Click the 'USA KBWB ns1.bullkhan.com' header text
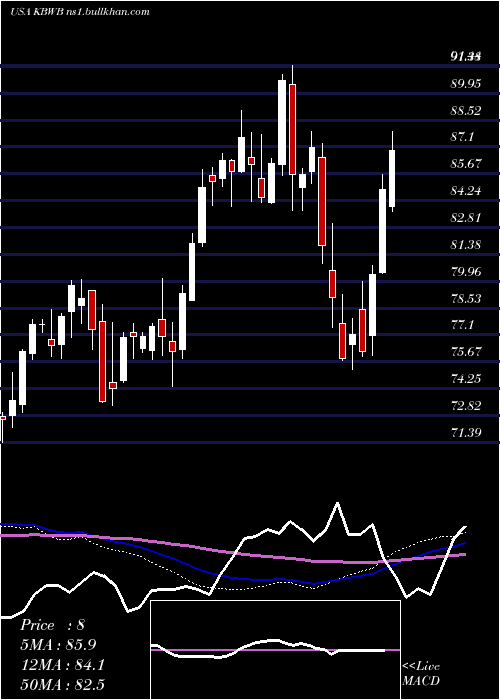 point(80,12)
